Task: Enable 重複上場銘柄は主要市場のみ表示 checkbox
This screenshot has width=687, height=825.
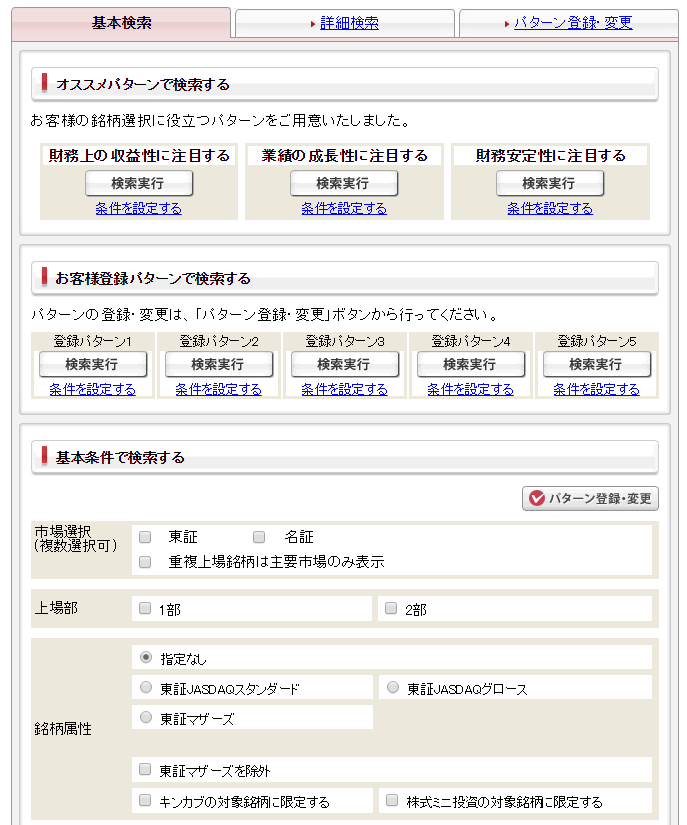Action: [x=146, y=562]
